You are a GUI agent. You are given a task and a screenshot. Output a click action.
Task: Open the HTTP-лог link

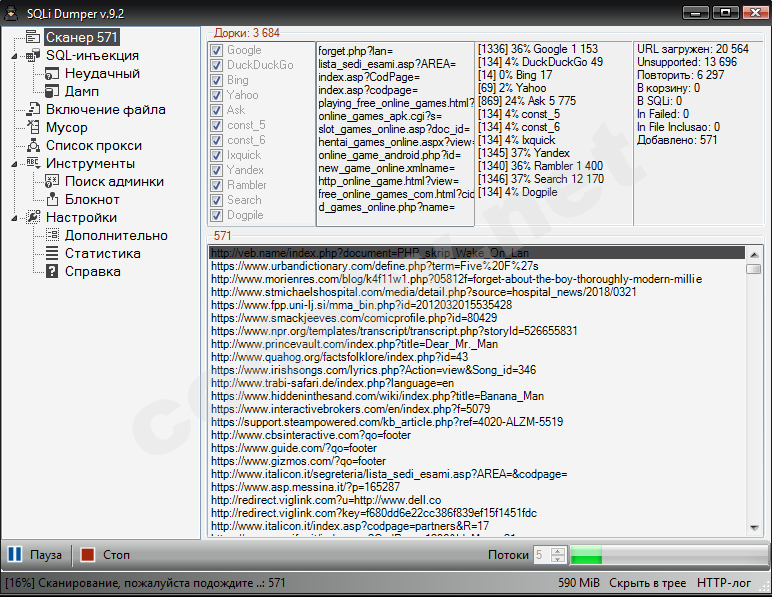(724, 583)
